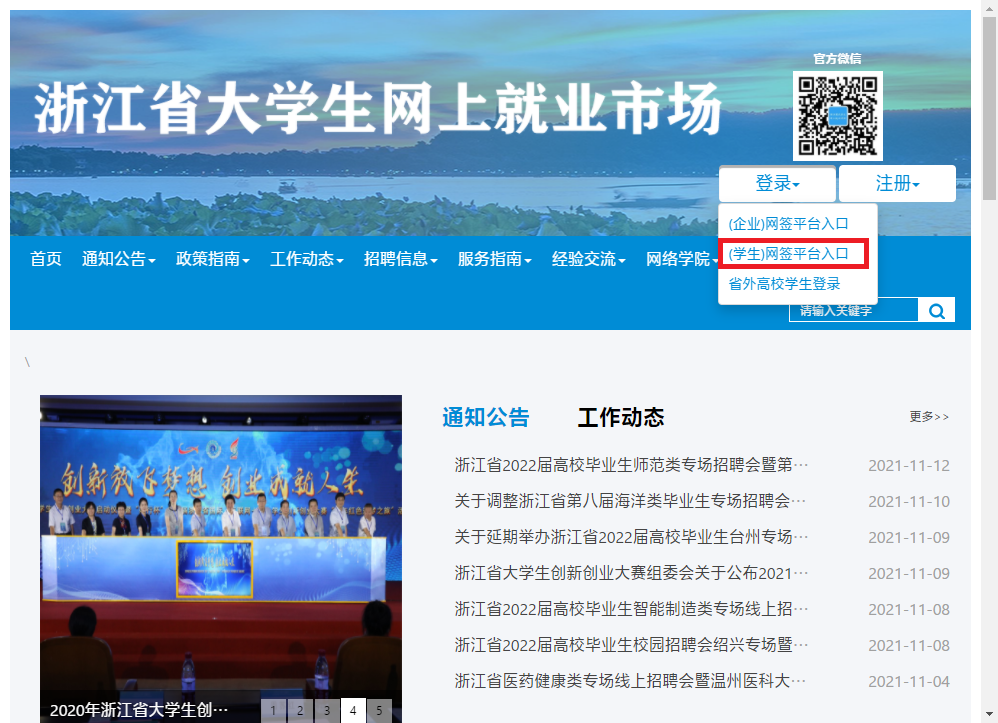Click the 更多>> link

(929, 417)
